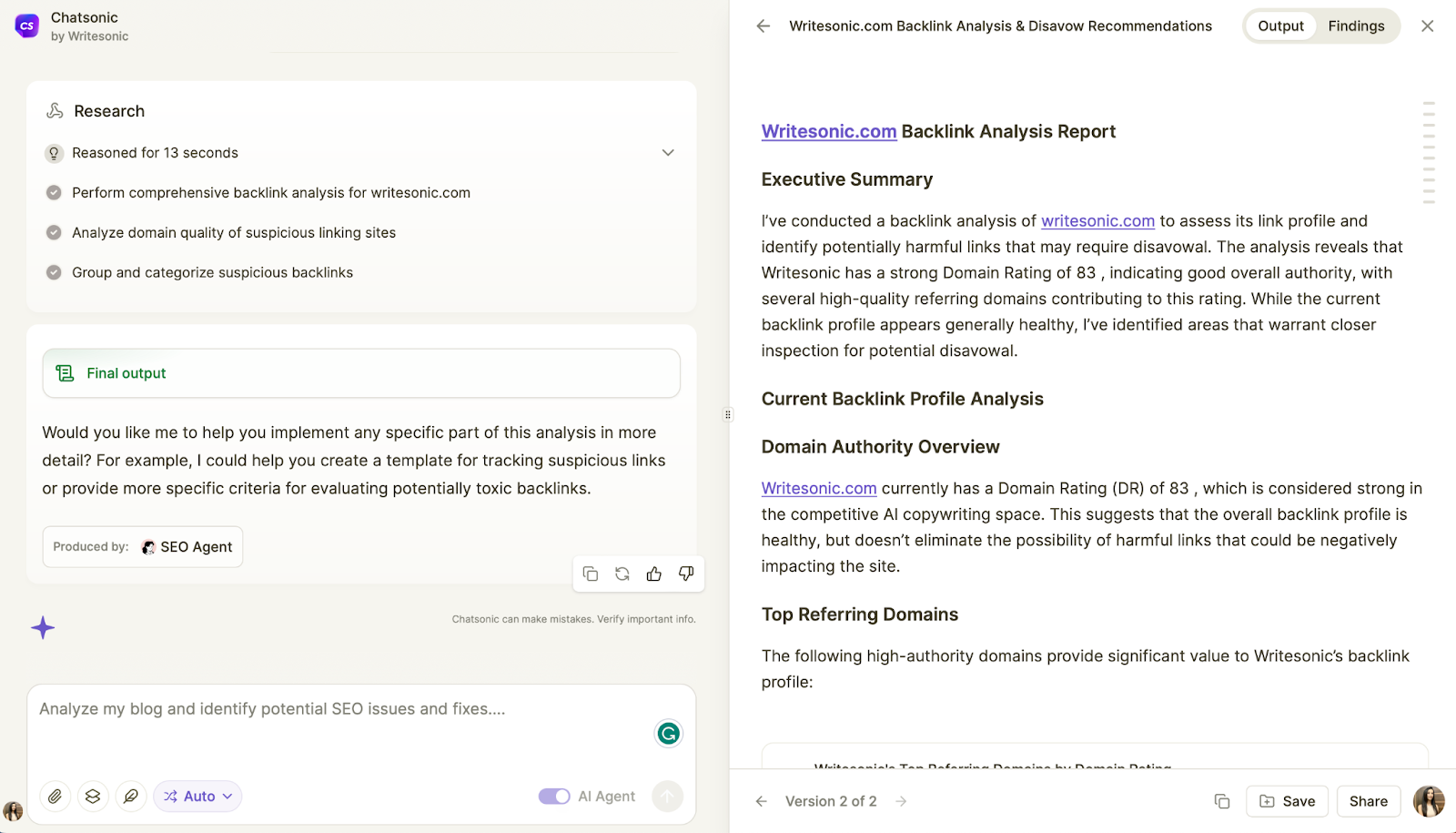The height and width of the screenshot is (833, 1456).
Task: Click the pen tool icon below prompt
Action: click(x=131, y=797)
